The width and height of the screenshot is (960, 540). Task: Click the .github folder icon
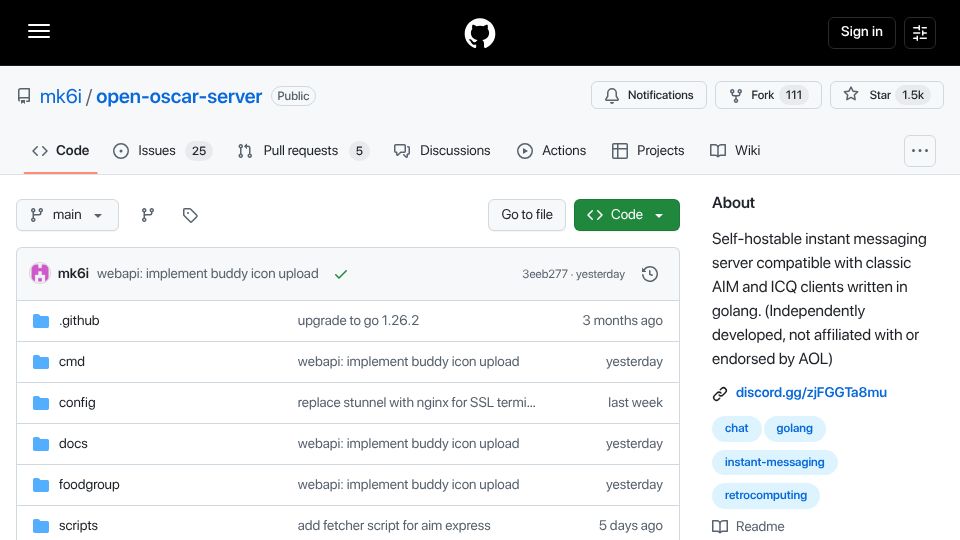pyautogui.click(x=41, y=321)
